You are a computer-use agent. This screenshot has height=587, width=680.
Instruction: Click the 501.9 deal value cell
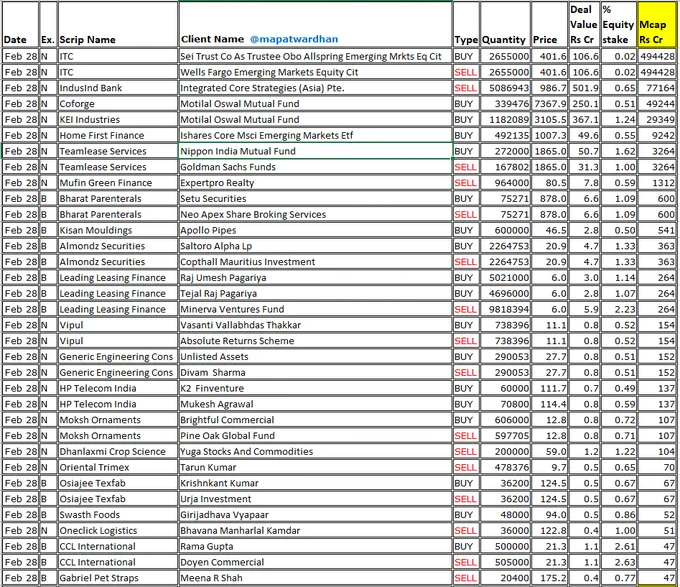tap(584, 88)
